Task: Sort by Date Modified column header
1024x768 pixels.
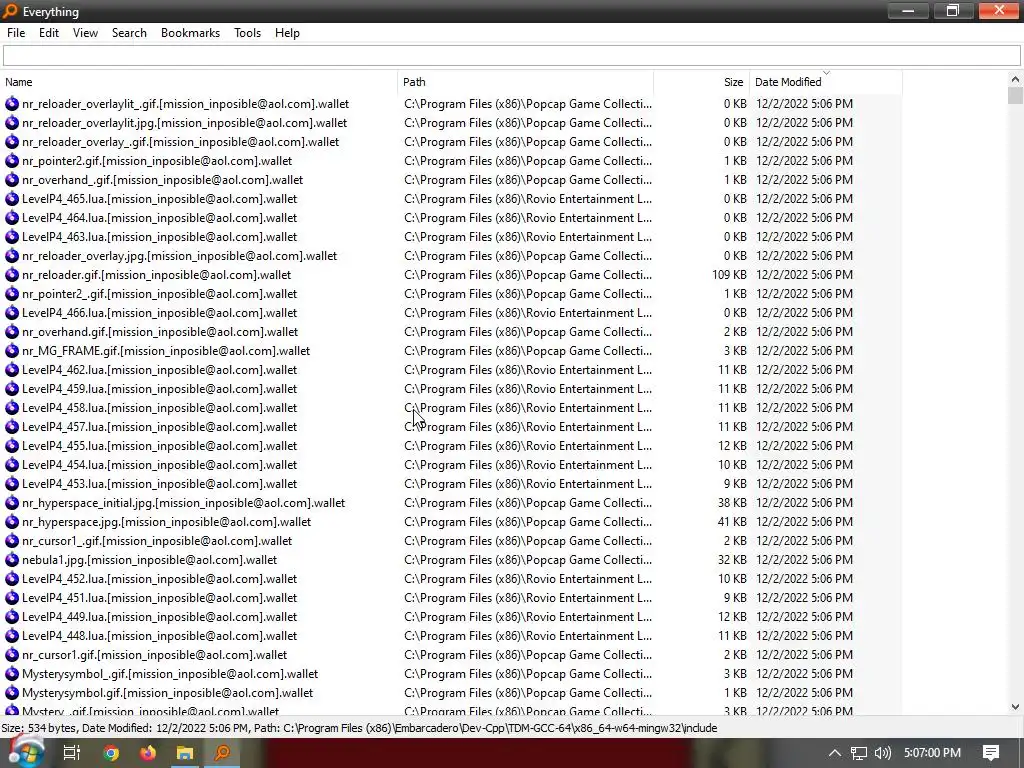Action: (825, 82)
